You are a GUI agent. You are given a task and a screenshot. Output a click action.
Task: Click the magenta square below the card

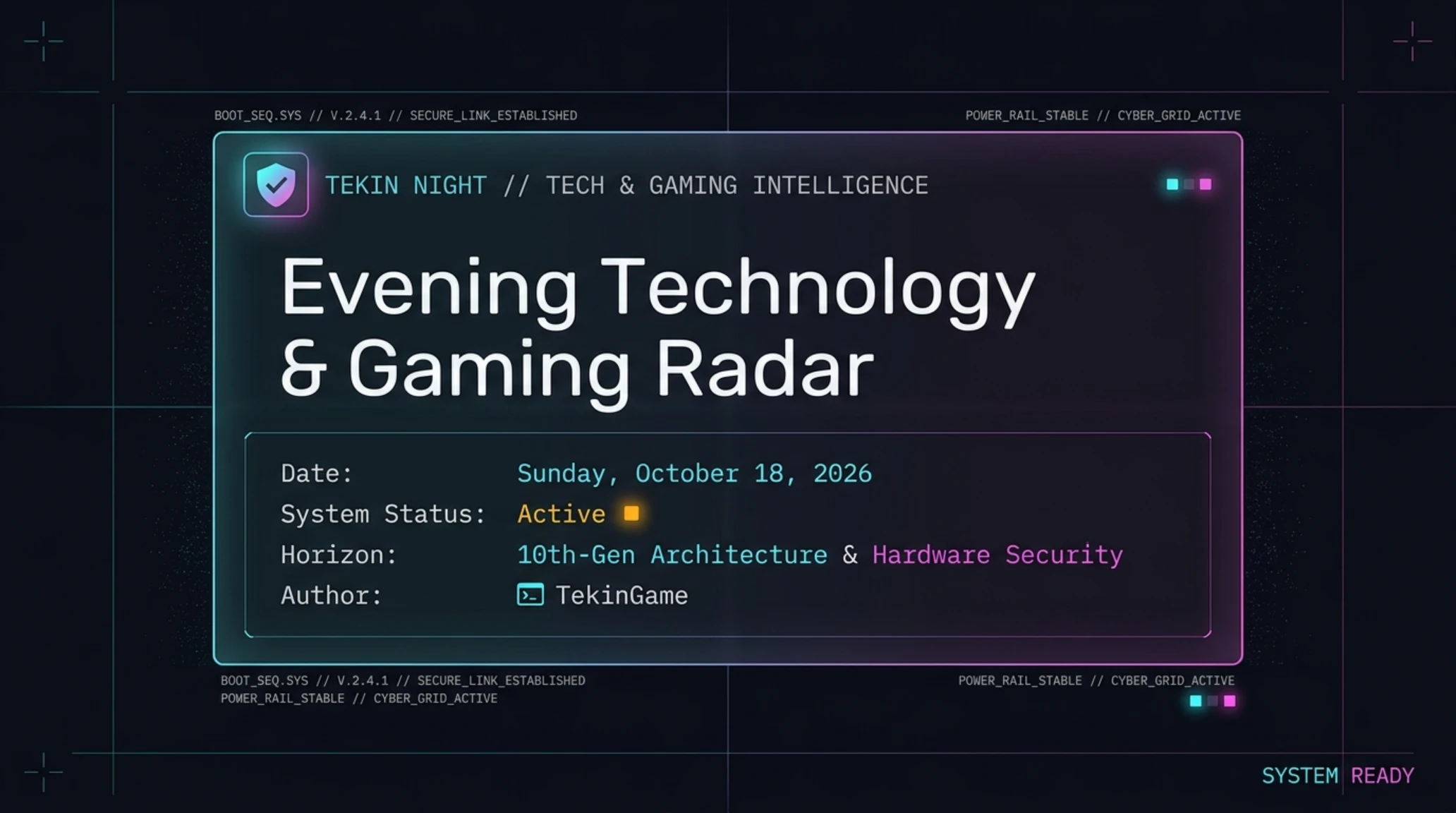coord(1230,701)
